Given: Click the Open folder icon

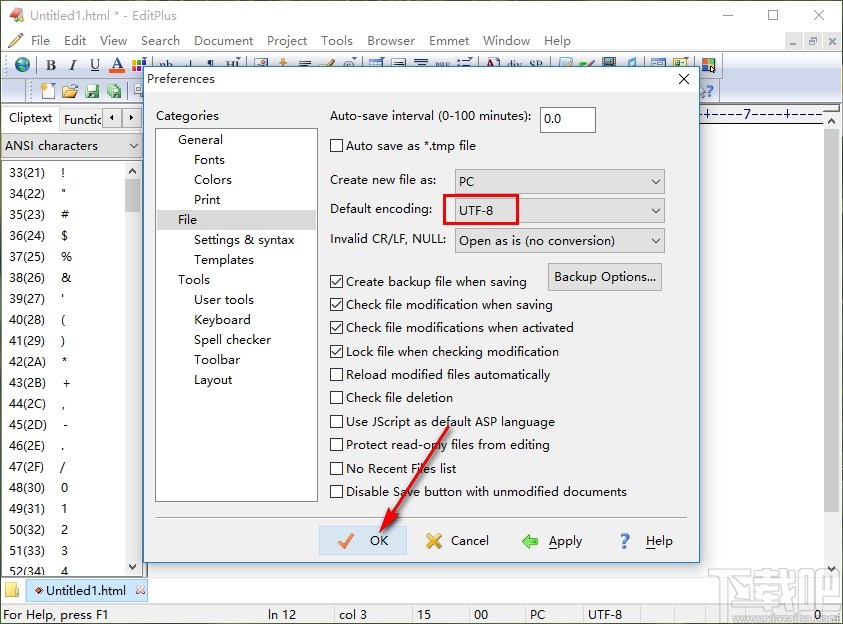Looking at the screenshot, I should [70, 91].
